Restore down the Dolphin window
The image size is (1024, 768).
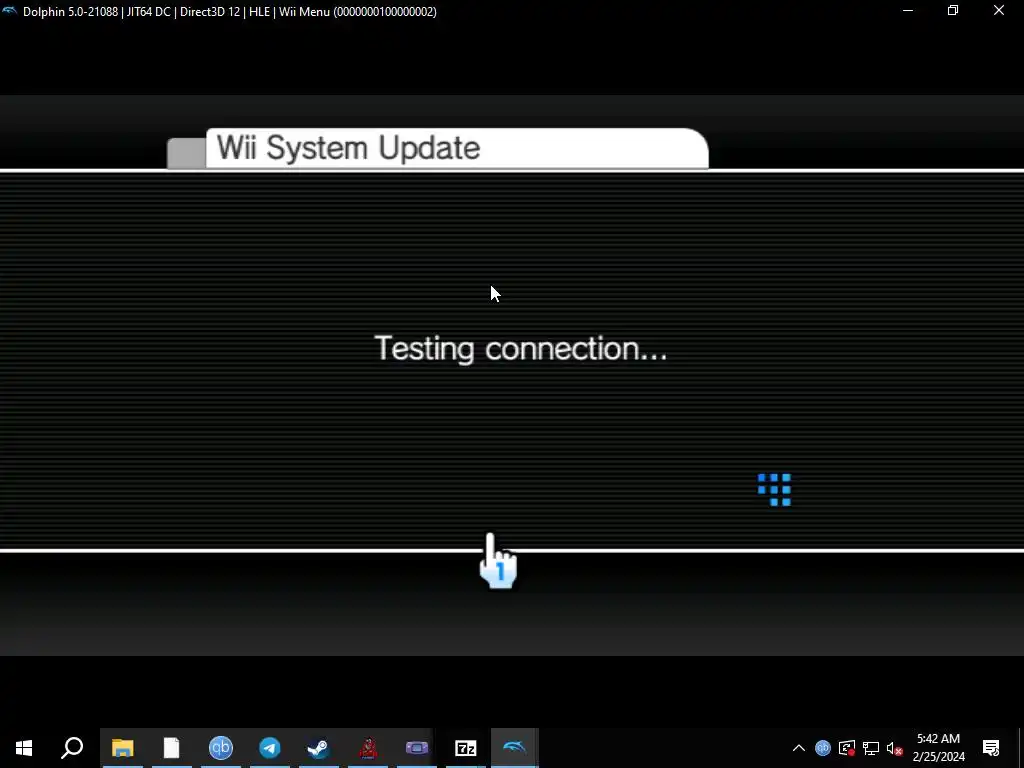pyautogui.click(x=953, y=10)
